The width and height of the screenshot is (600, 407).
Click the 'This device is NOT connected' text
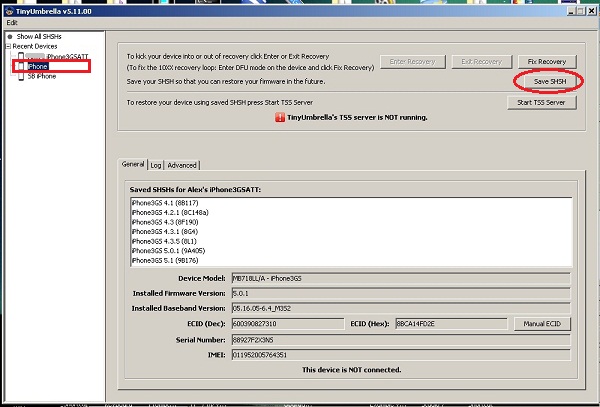pos(351,370)
